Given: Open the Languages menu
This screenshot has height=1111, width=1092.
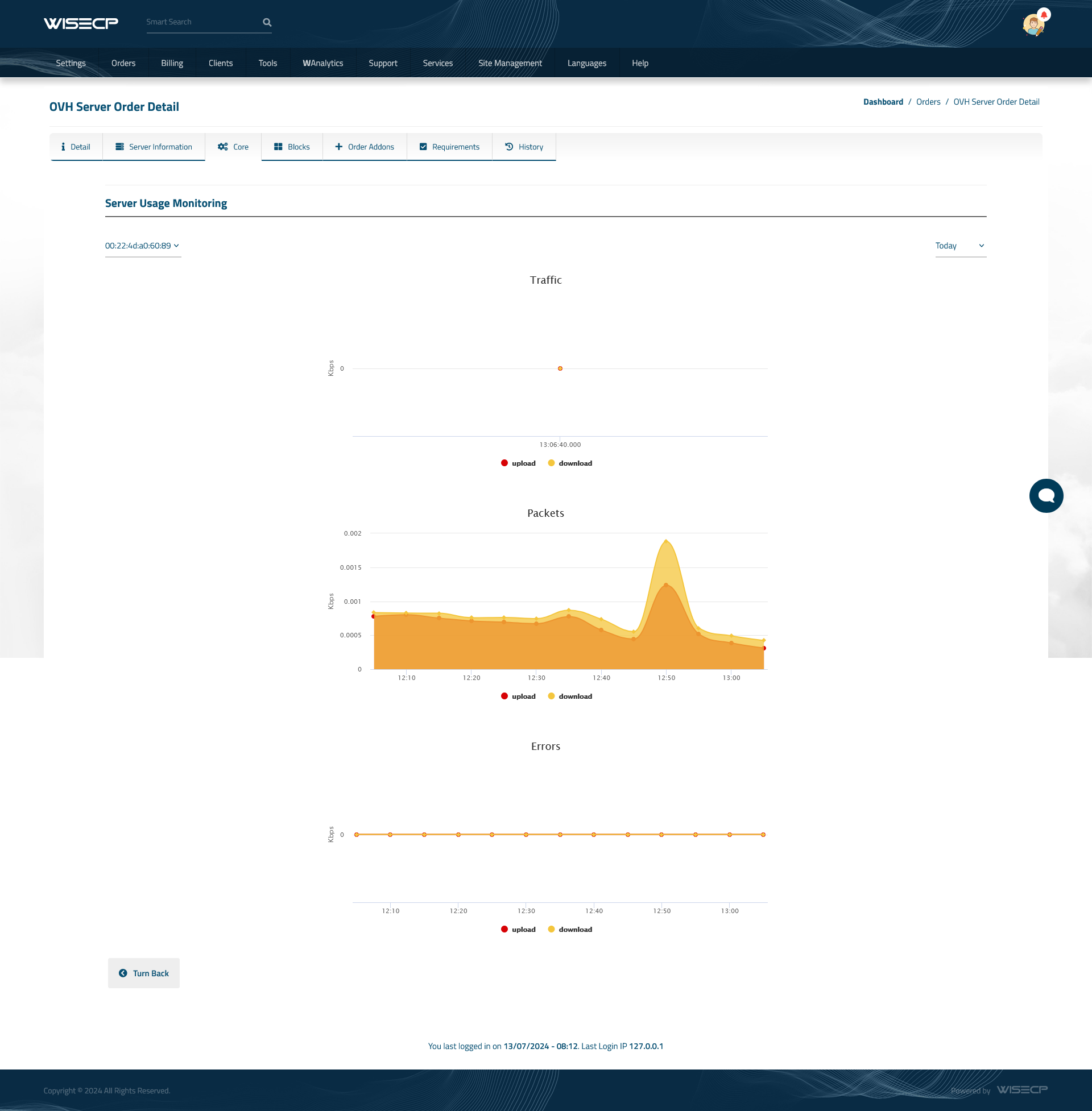Looking at the screenshot, I should pos(587,63).
